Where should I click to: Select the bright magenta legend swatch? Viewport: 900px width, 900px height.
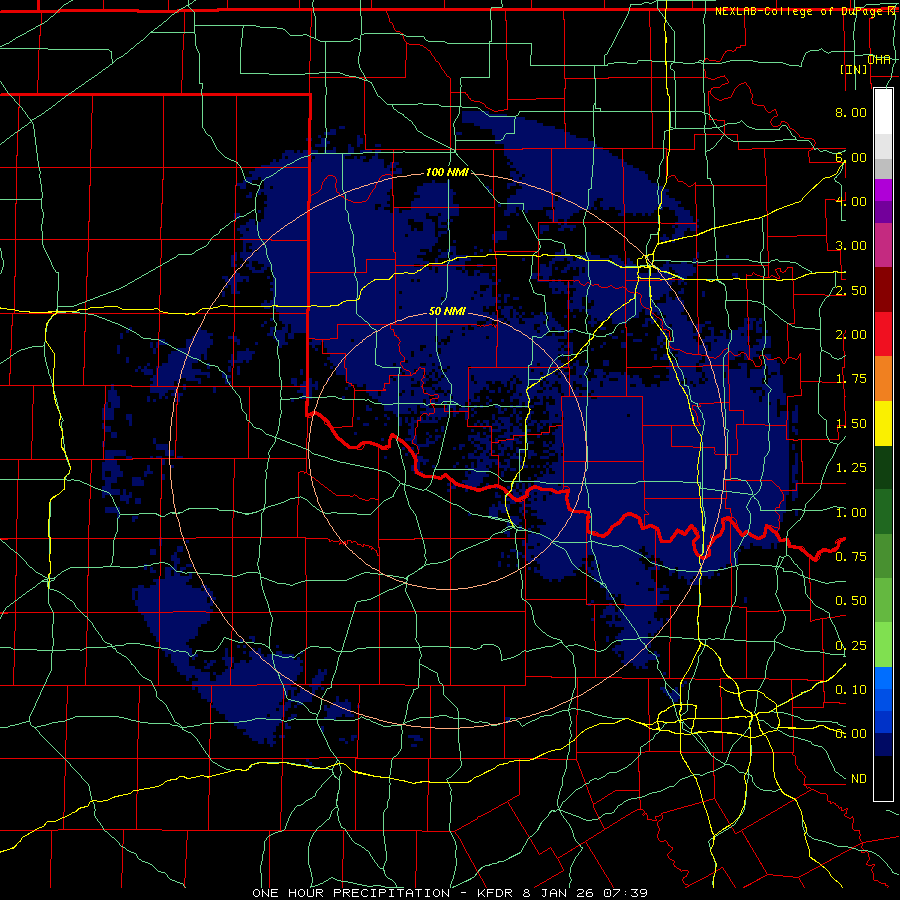tap(883, 190)
